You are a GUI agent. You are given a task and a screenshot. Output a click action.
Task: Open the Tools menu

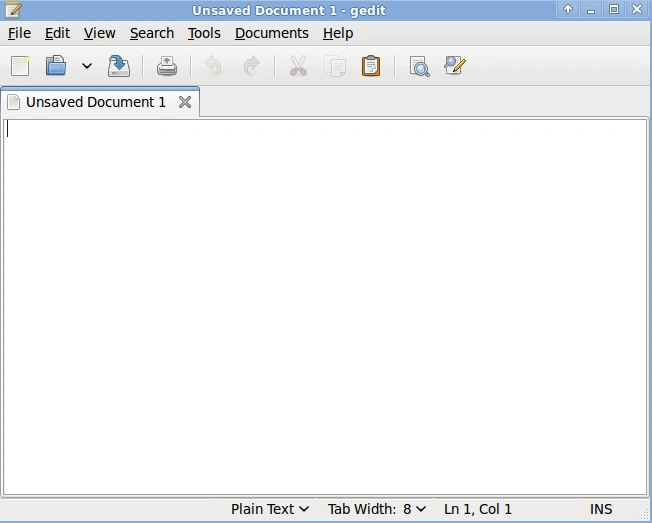(x=204, y=33)
